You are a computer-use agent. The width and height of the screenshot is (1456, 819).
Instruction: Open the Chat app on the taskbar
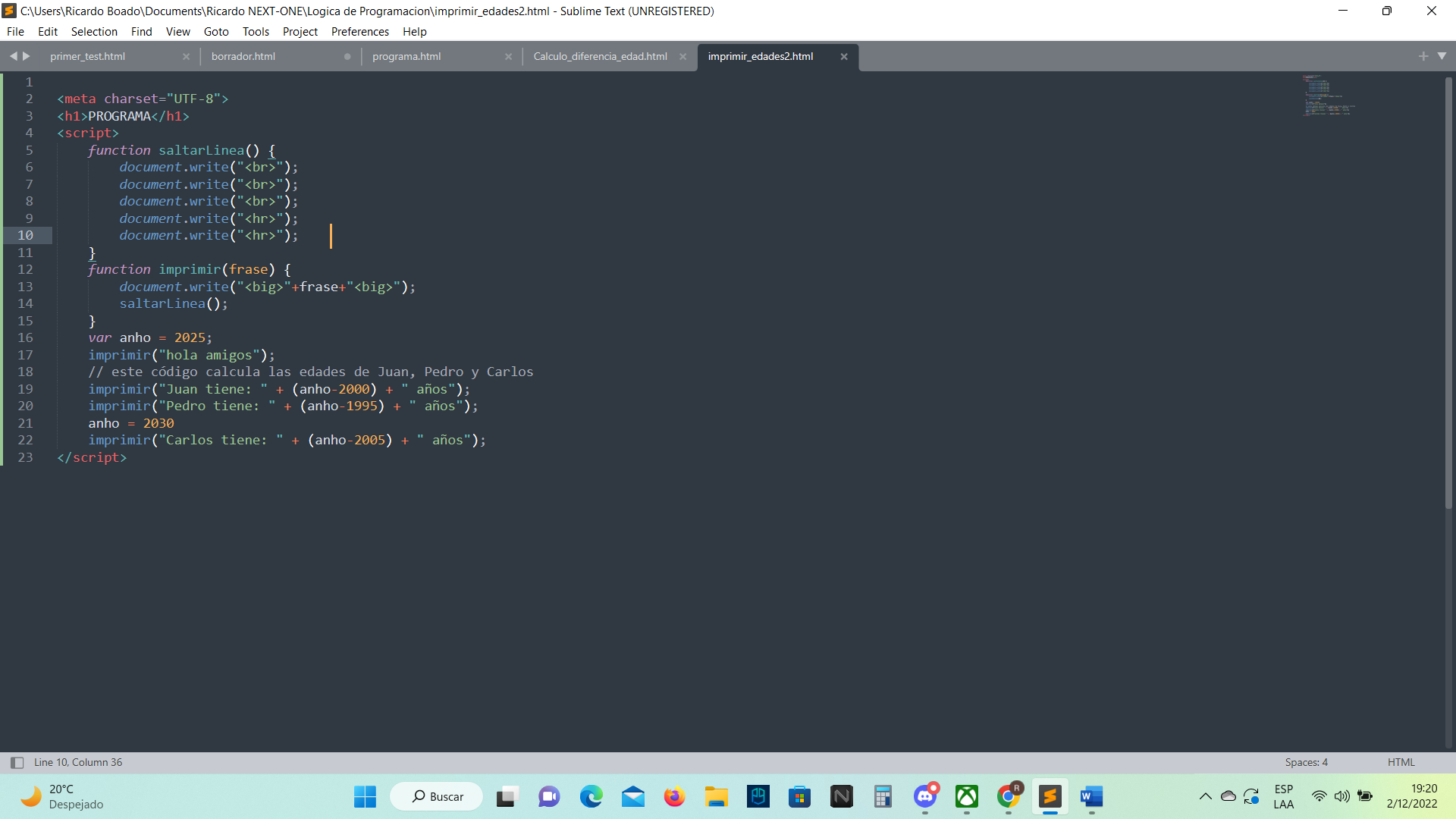(x=549, y=796)
